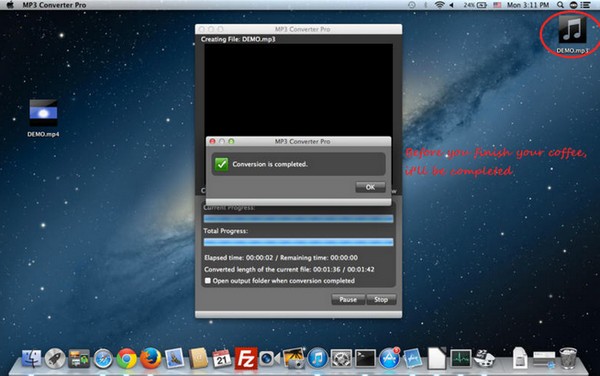Open Calendar from the dock
Viewport: 600px width, 376px height.
pyautogui.click(x=222, y=359)
